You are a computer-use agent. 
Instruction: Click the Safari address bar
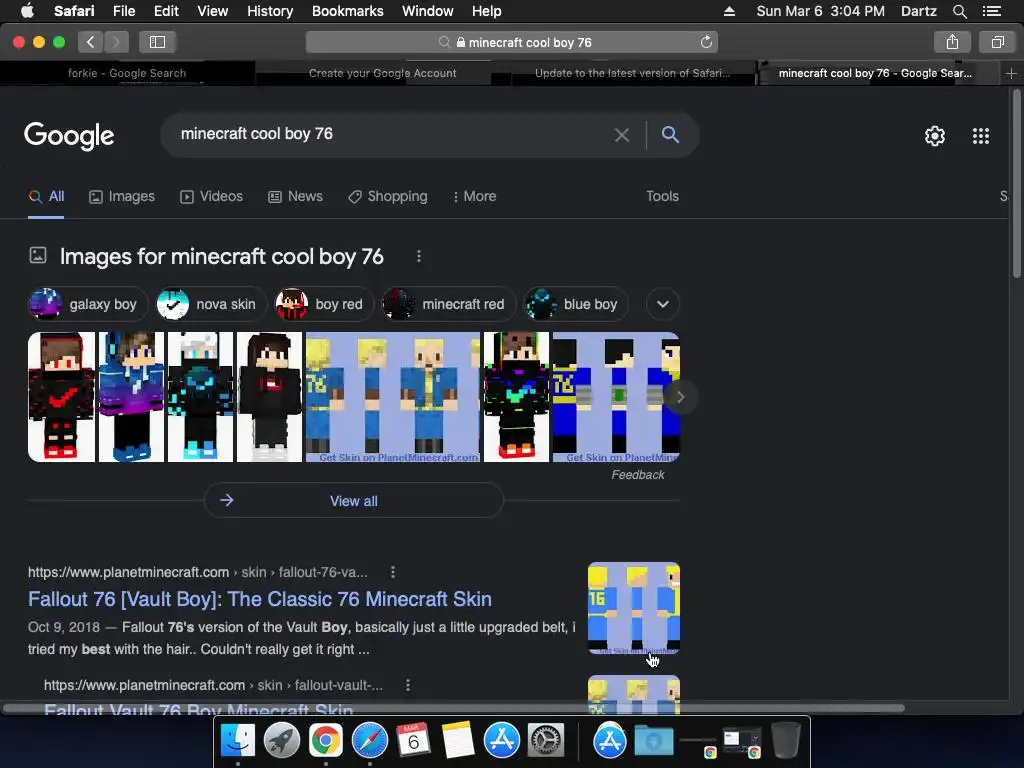[511, 42]
